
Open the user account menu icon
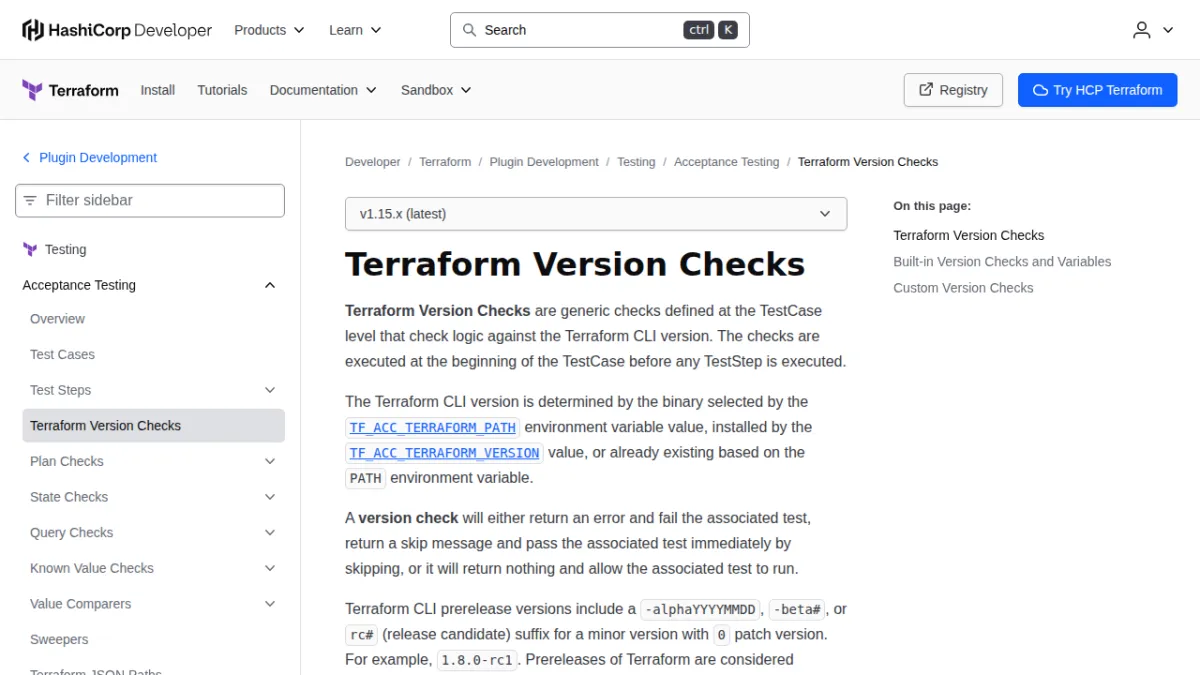click(1142, 30)
